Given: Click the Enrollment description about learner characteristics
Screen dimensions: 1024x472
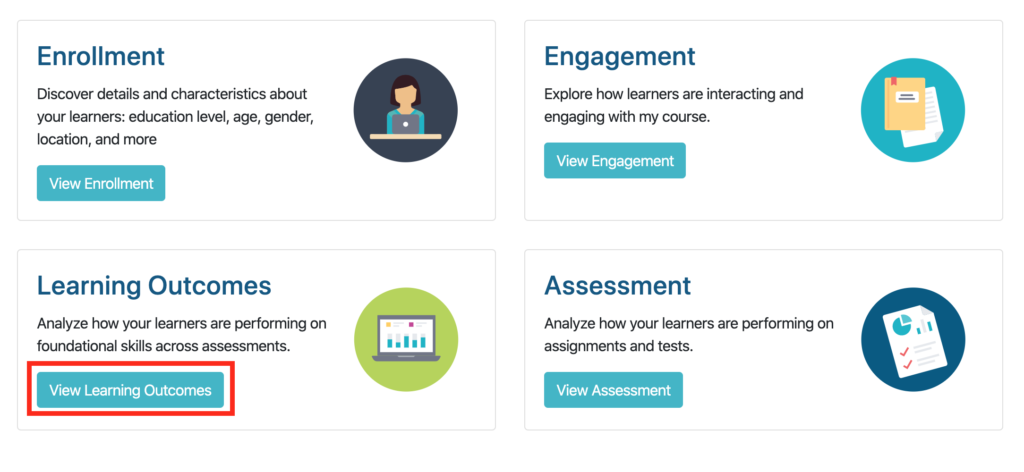Looking at the screenshot, I should point(176,117).
